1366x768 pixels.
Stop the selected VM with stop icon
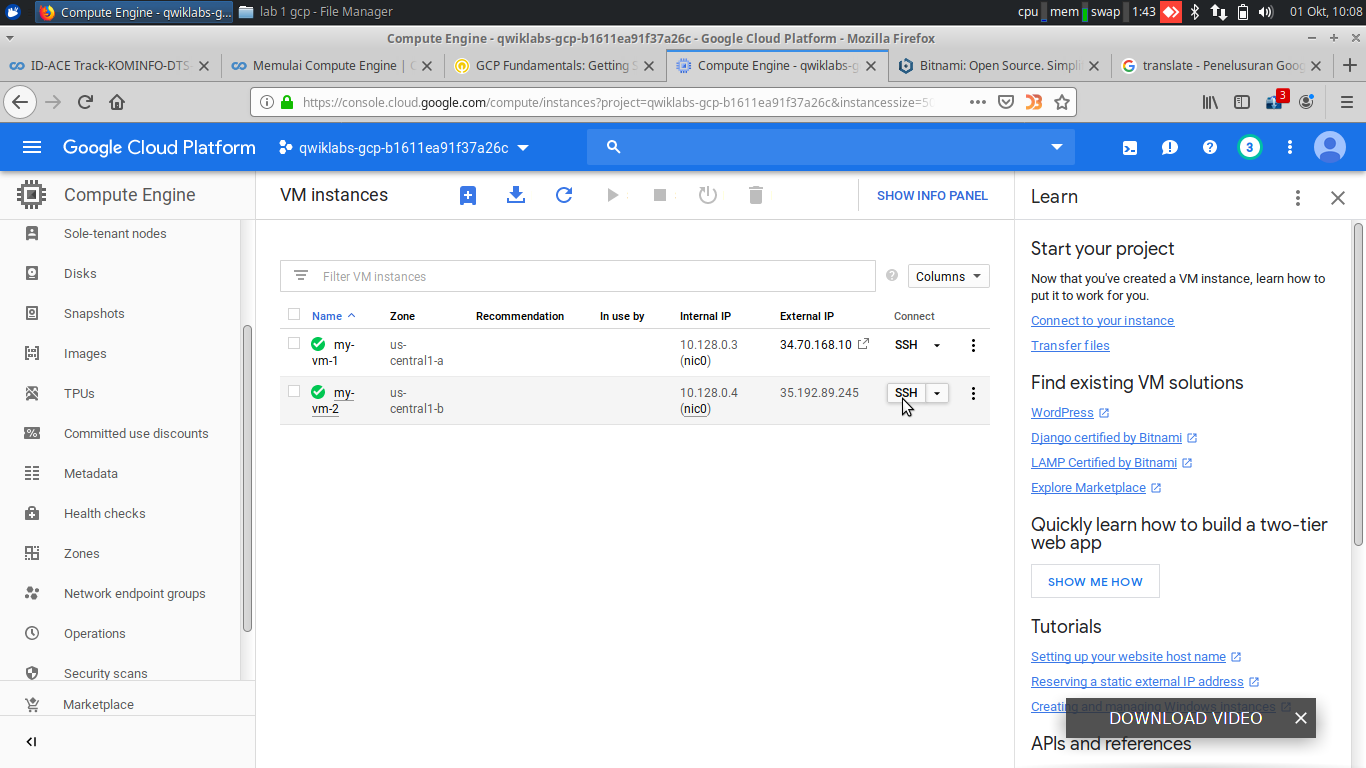pyautogui.click(x=660, y=195)
